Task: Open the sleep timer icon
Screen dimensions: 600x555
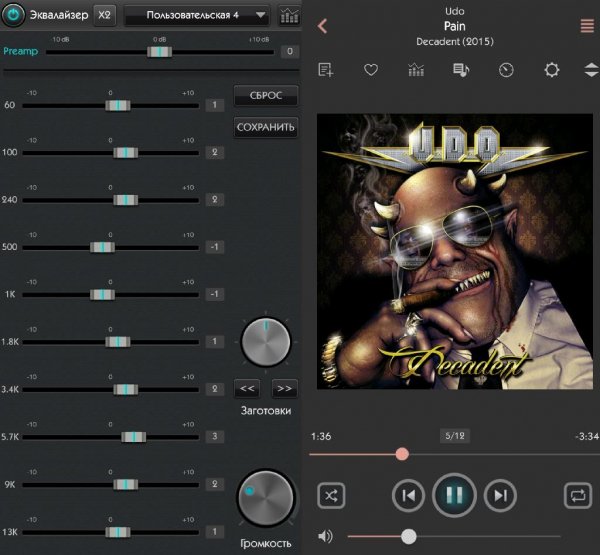Action: (x=506, y=70)
